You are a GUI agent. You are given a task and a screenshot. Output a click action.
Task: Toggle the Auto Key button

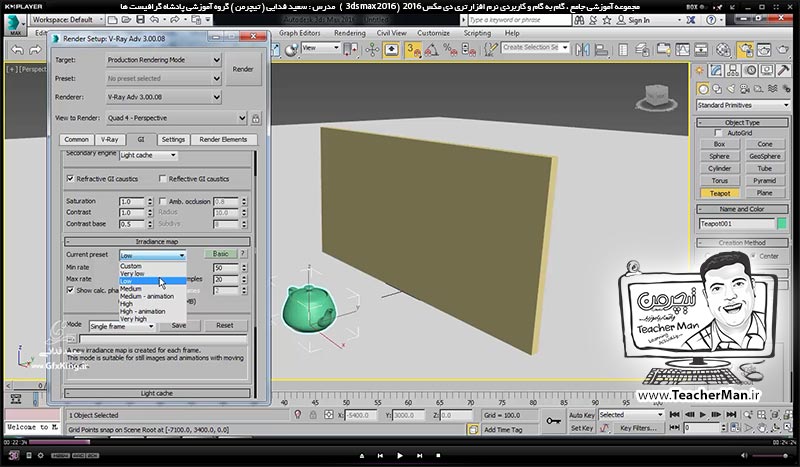(582, 415)
